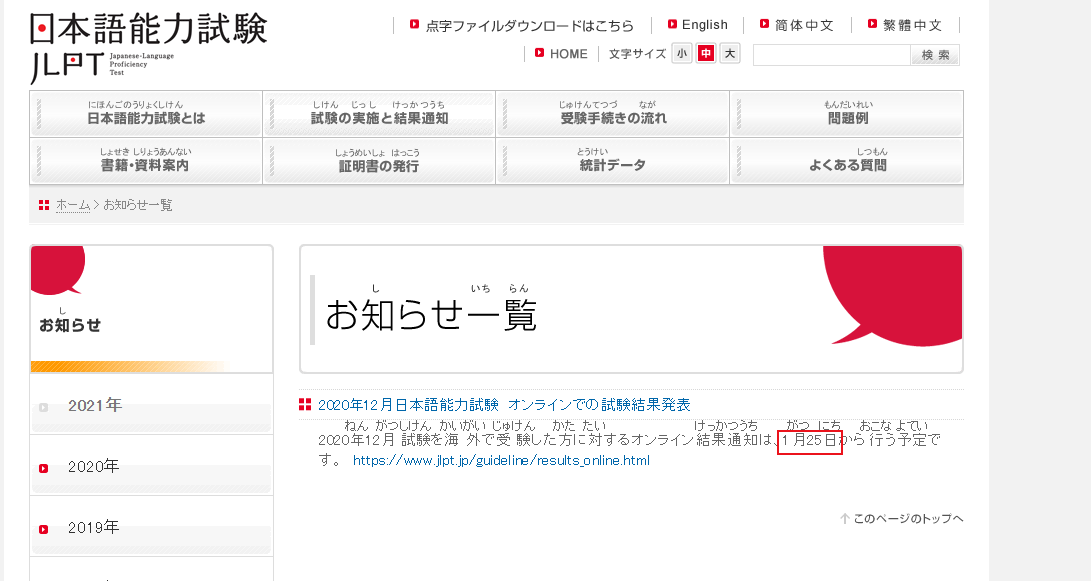Click このページのトップへ arrow link
This screenshot has width=1091, height=581.
pyautogui.click(x=908, y=518)
